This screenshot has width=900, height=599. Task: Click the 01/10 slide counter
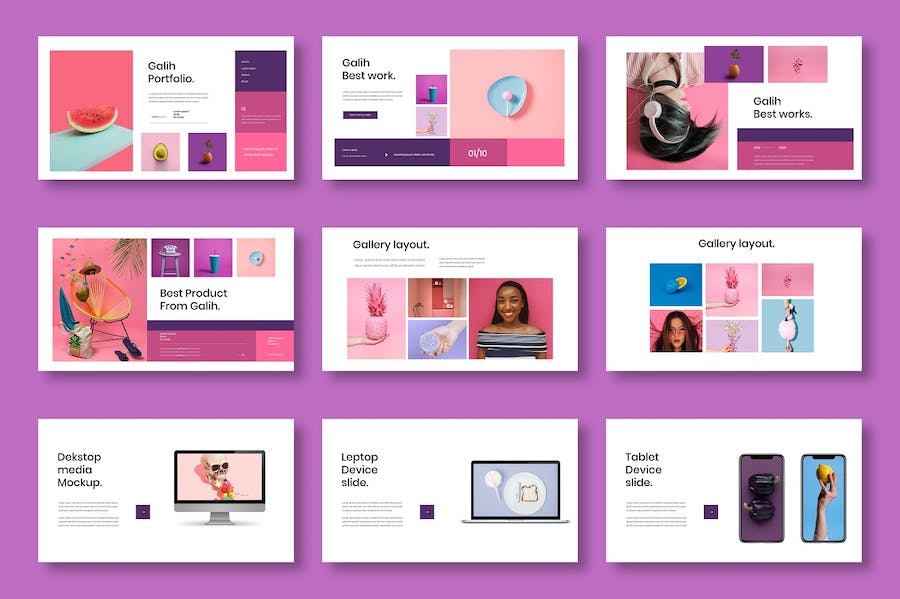coord(478,153)
